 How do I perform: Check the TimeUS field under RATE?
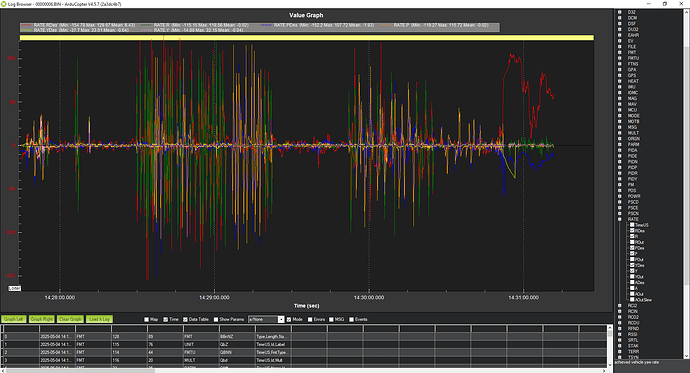click(632, 225)
